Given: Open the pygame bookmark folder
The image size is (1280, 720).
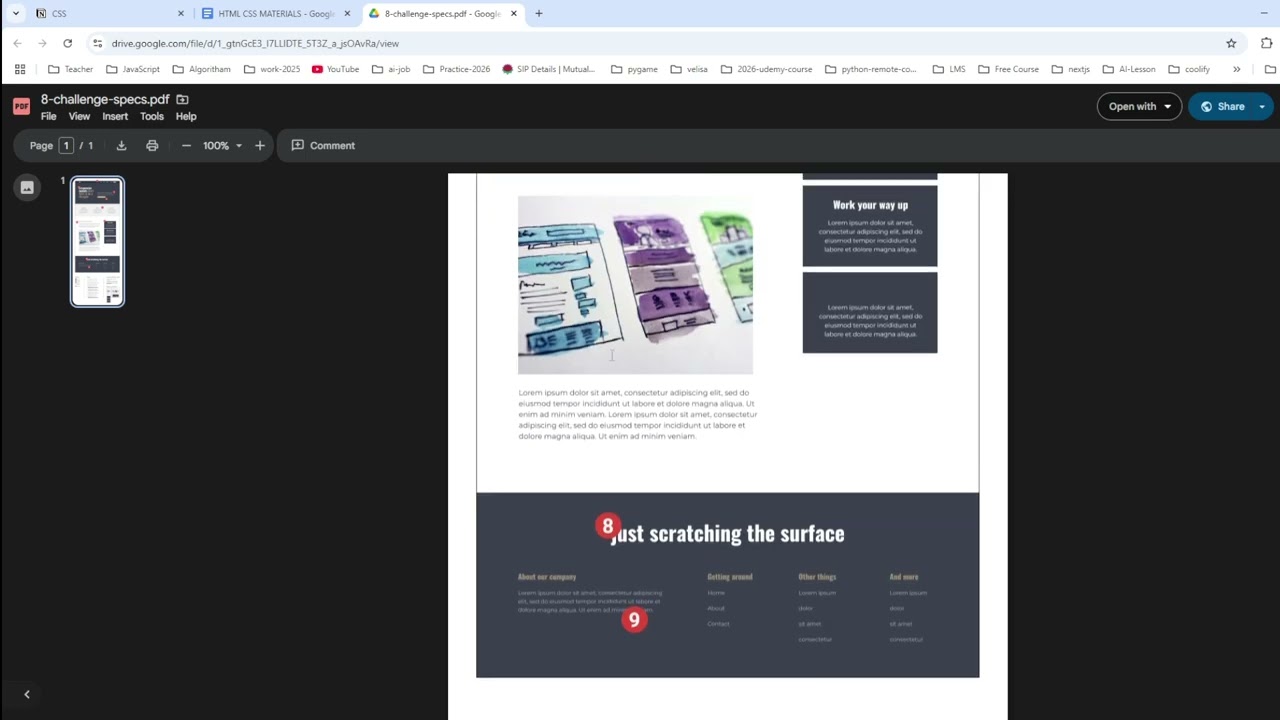Looking at the screenshot, I should 634,69.
